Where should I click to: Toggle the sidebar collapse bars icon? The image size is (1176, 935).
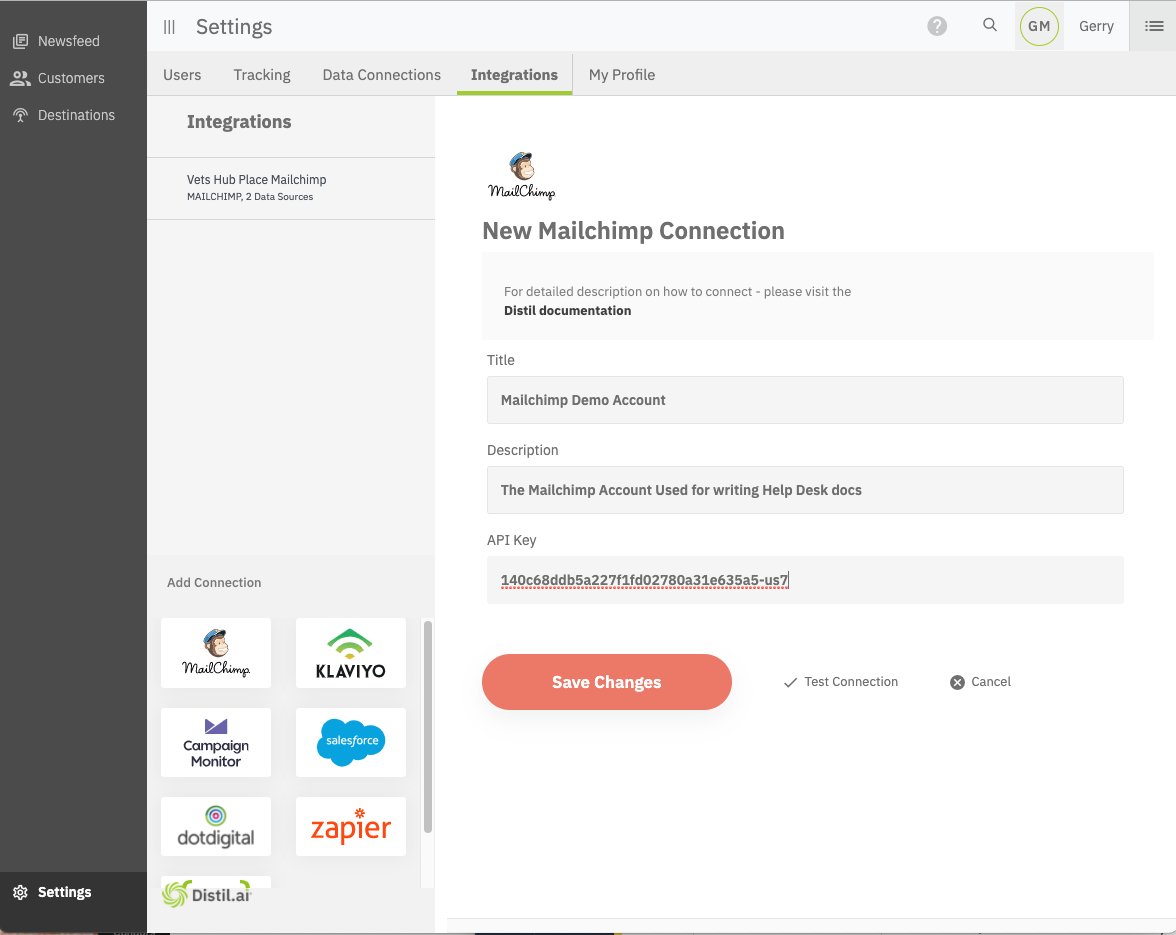170,27
